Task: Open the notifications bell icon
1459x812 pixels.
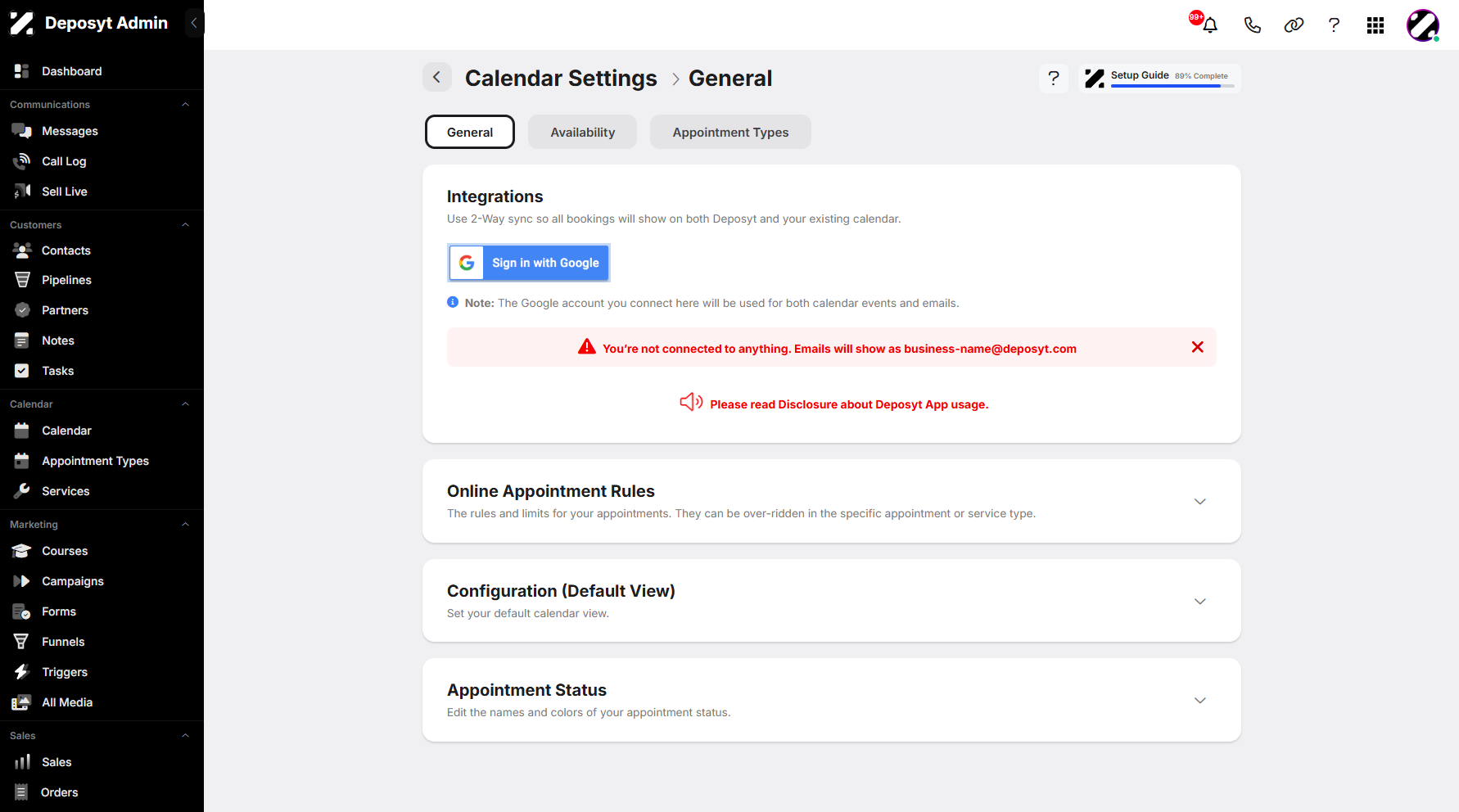Action: coord(1209,25)
